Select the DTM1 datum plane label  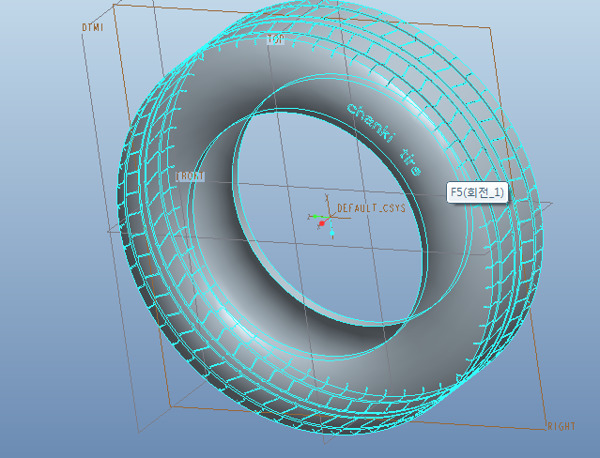(x=93, y=28)
